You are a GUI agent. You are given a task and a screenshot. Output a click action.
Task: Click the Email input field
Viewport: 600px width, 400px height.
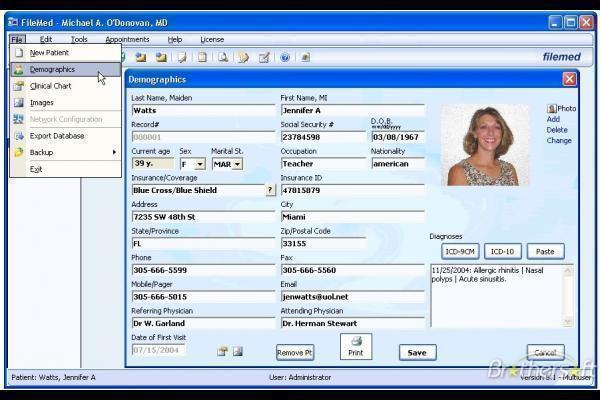(351, 297)
